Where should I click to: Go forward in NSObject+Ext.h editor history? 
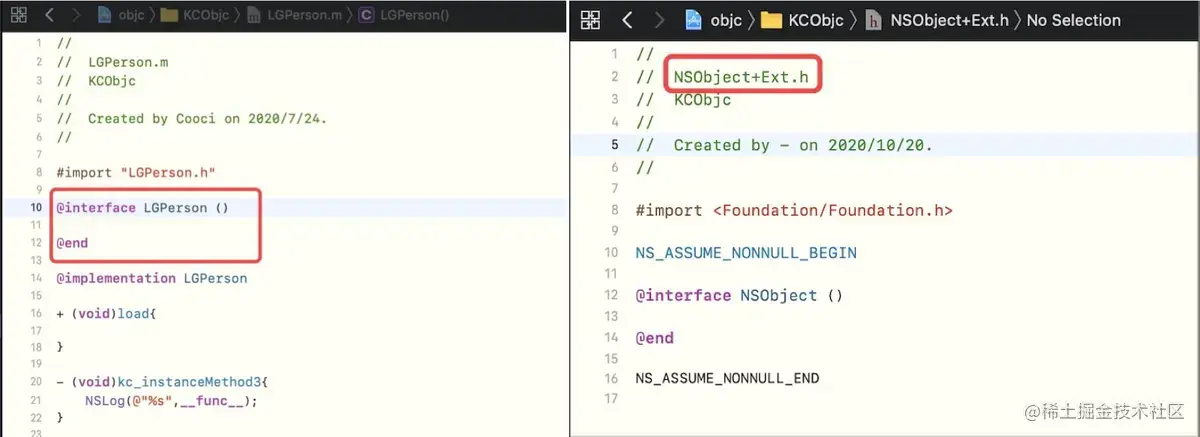[658, 20]
